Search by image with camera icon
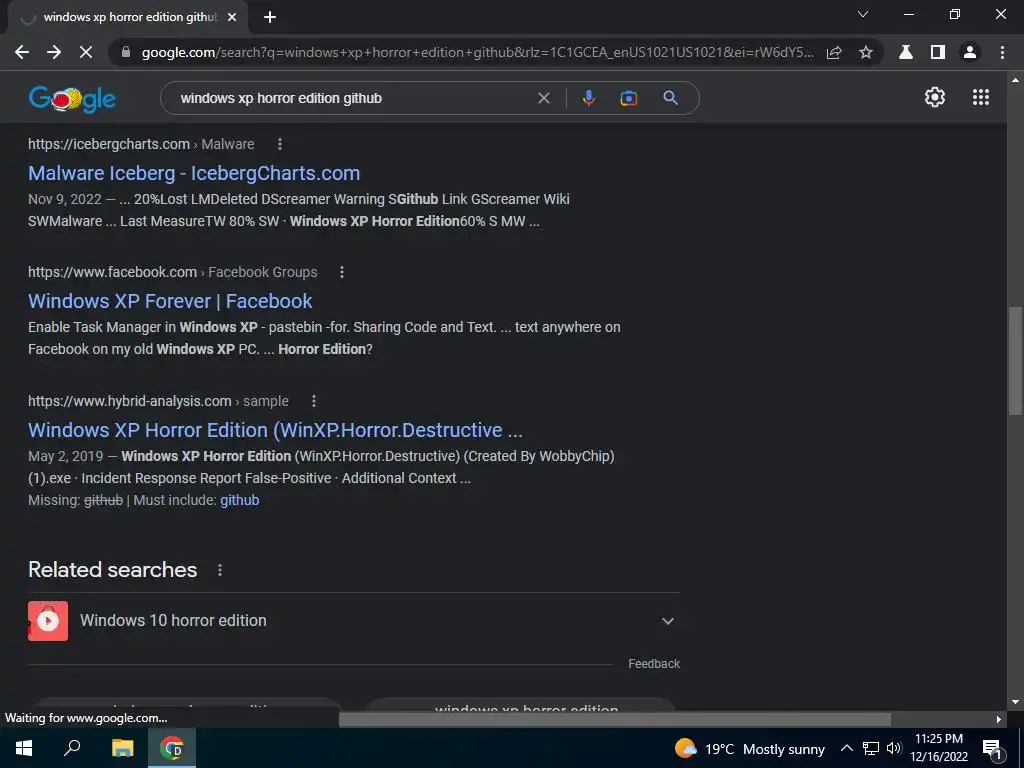This screenshot has height=768, width=1024. [629, 98]
